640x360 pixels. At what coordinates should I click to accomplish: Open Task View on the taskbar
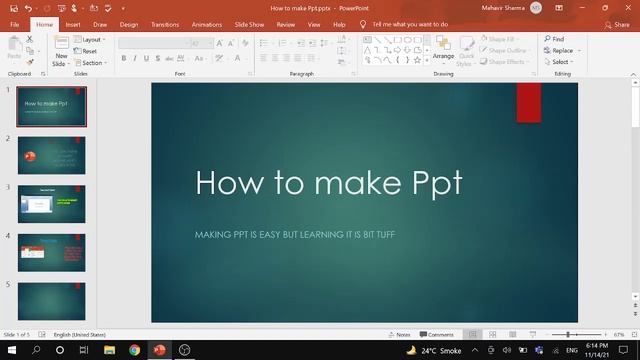pos(84,350)
